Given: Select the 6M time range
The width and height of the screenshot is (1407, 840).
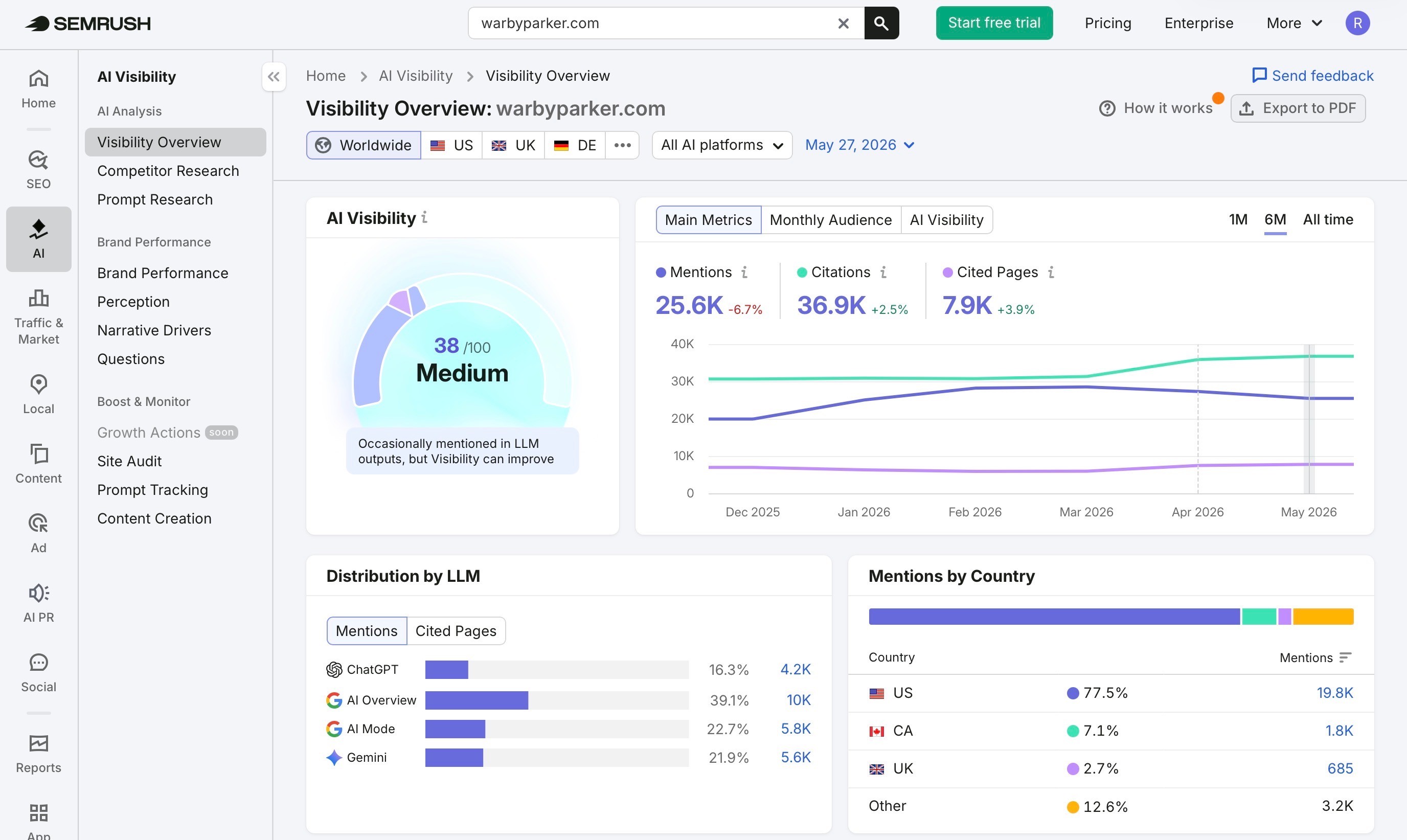Looking at the screenshot, I should point(1275,220).
